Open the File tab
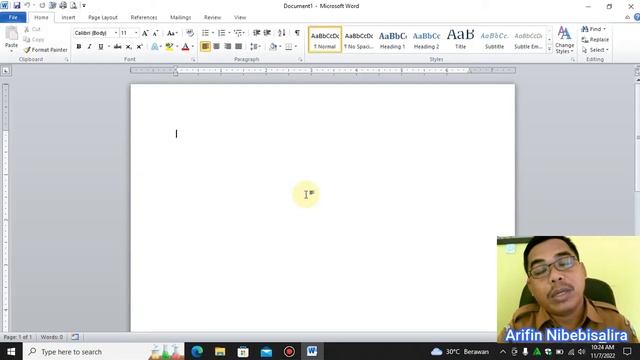 pos(13,17)
